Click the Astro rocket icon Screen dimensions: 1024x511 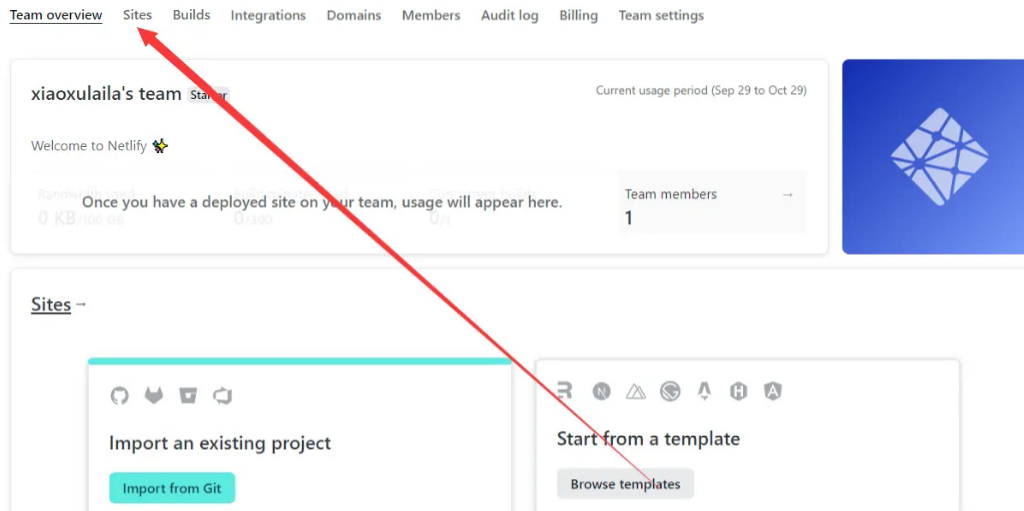[x=704, y=391]
